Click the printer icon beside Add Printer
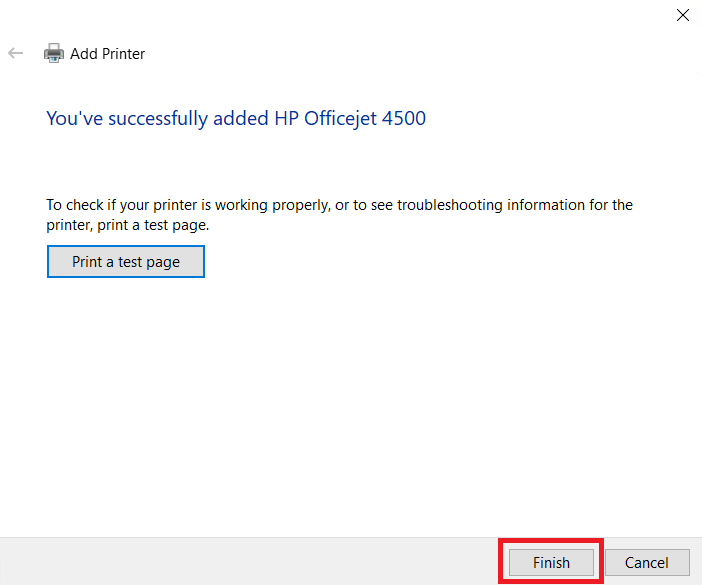 54,54
